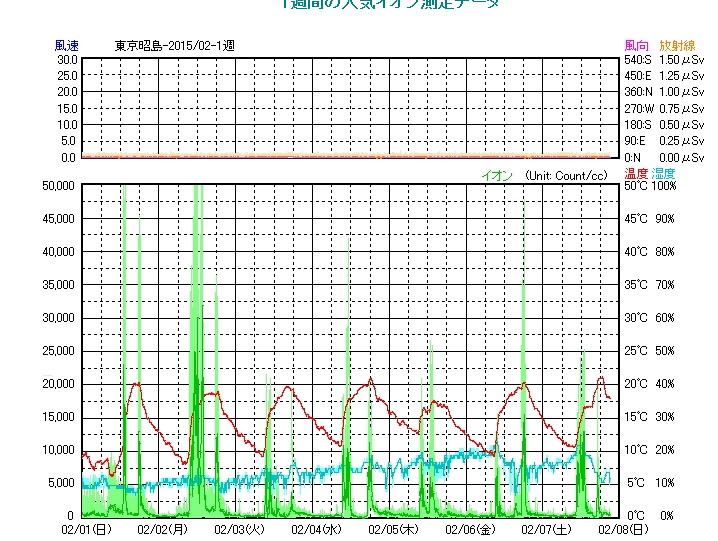Image resolution: width=718 pixels, height=541 pixels.
Task: Click the 15.0 wind speed axis value
Action: pos(67,109)
